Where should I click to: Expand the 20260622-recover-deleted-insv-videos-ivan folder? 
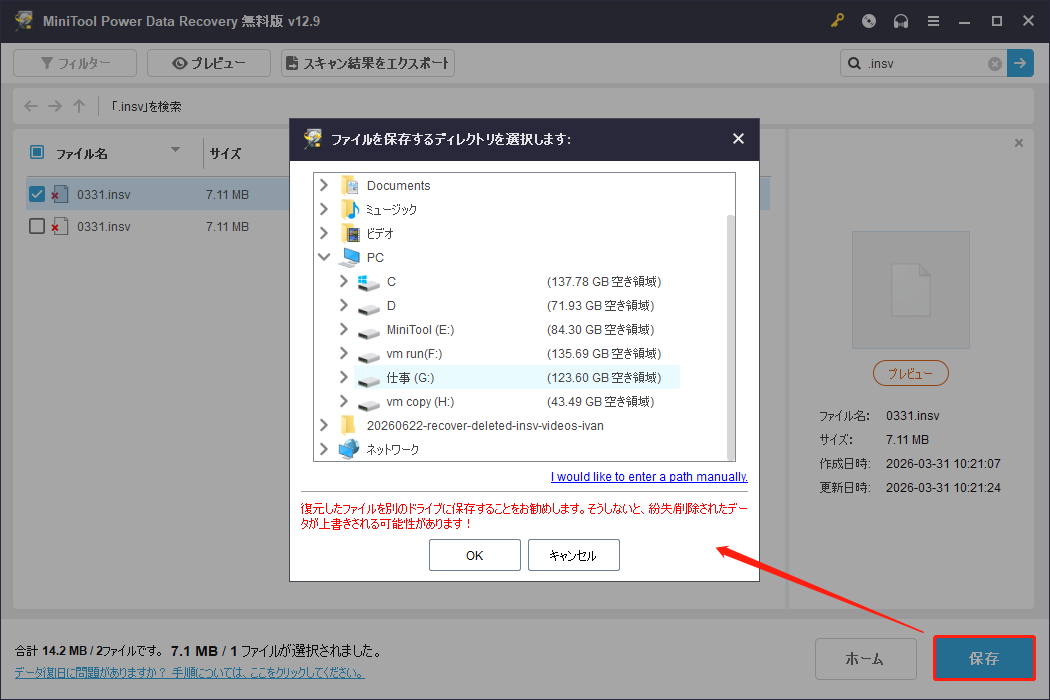324,425
